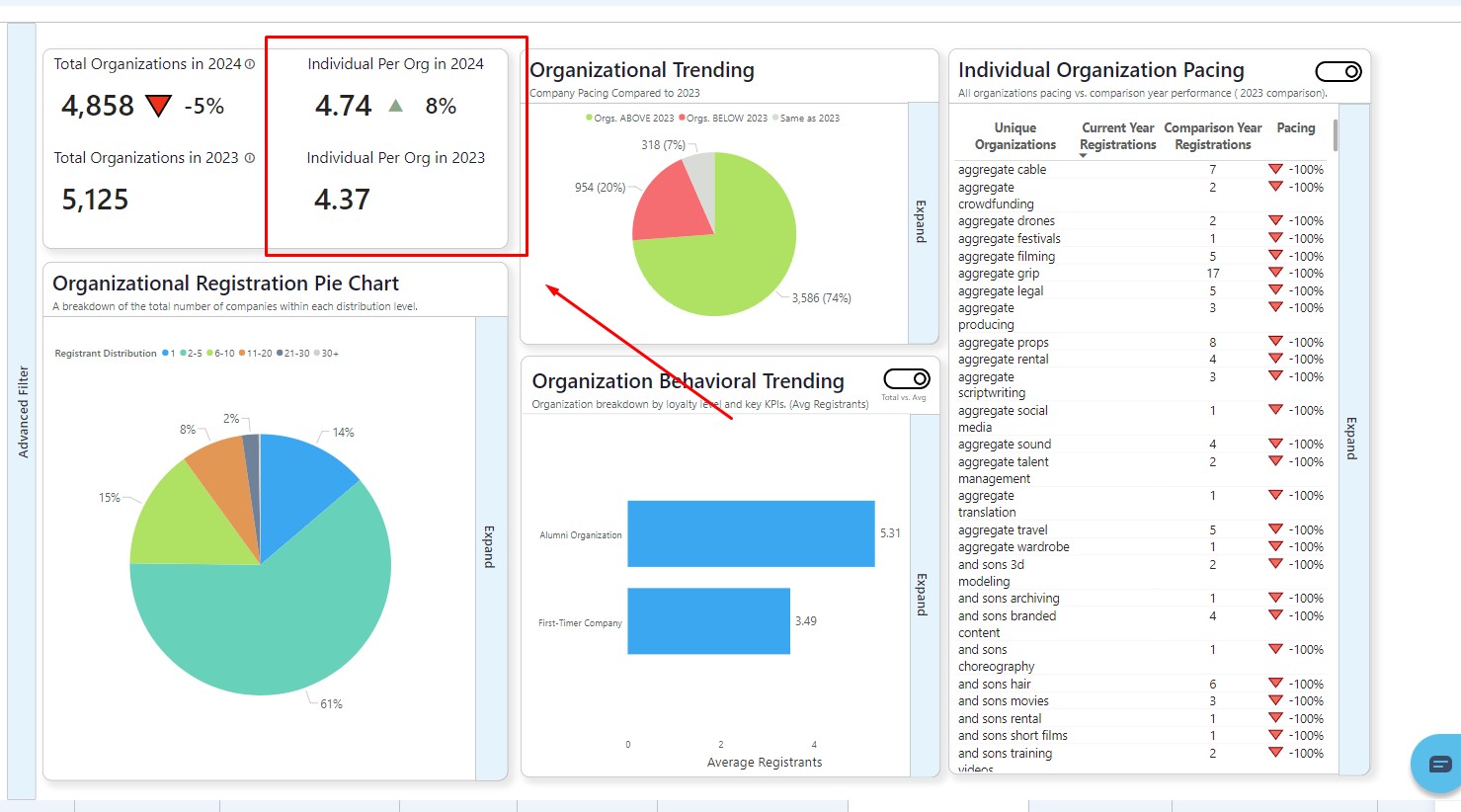Click the Pacing column header
This screenshot has height=812, width=1461.
click(x=1295, y=128)
